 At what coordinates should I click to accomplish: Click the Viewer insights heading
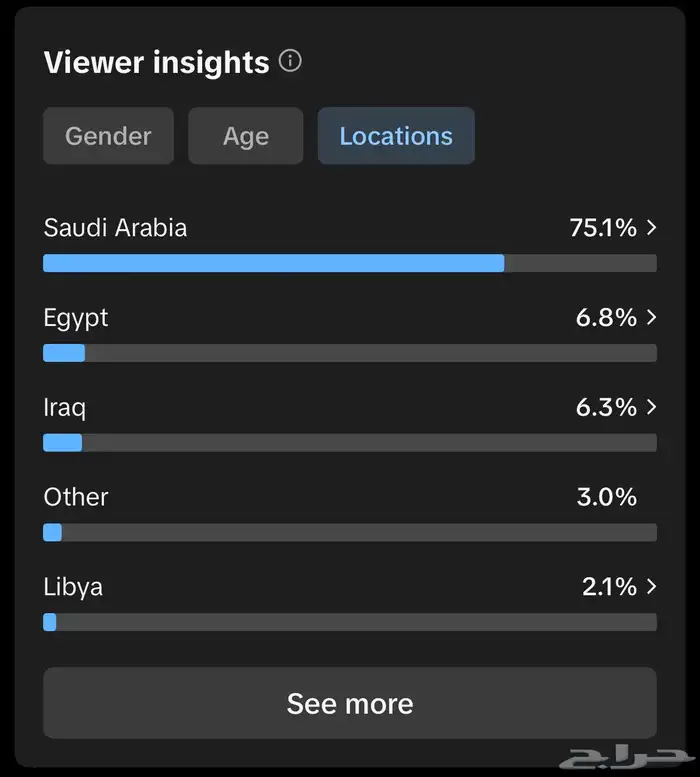tap(156, 63)
